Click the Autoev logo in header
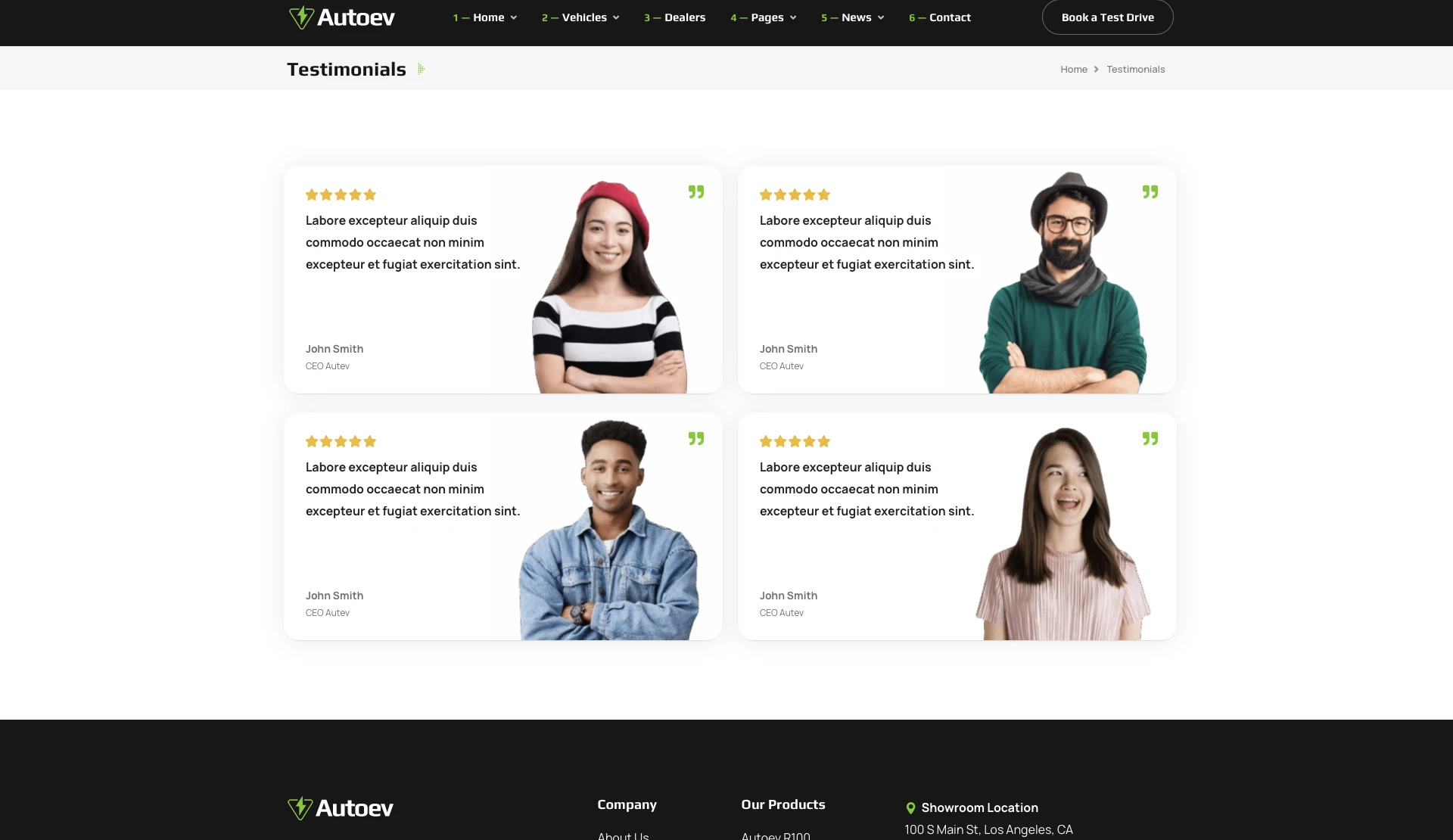Image resolution: width=1453 pixels, height=840 pixels. point(342,17)
